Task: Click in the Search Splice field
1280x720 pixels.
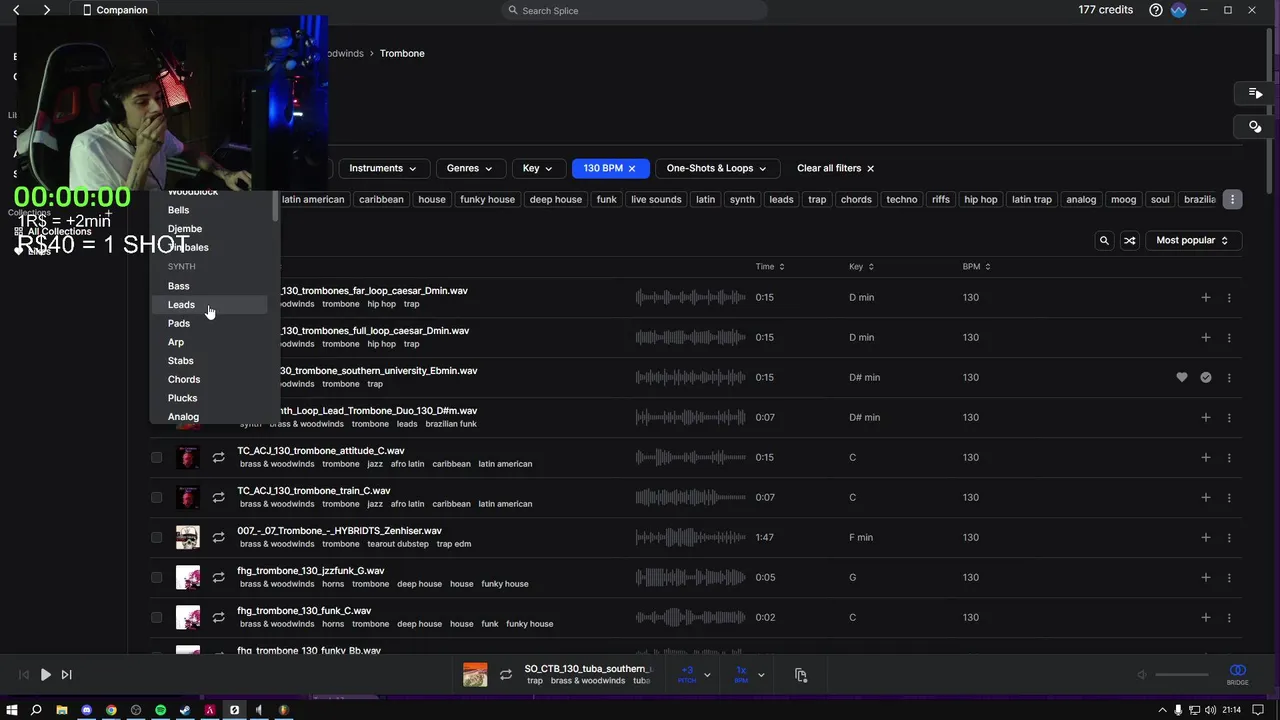Action: tap(634, 10)
